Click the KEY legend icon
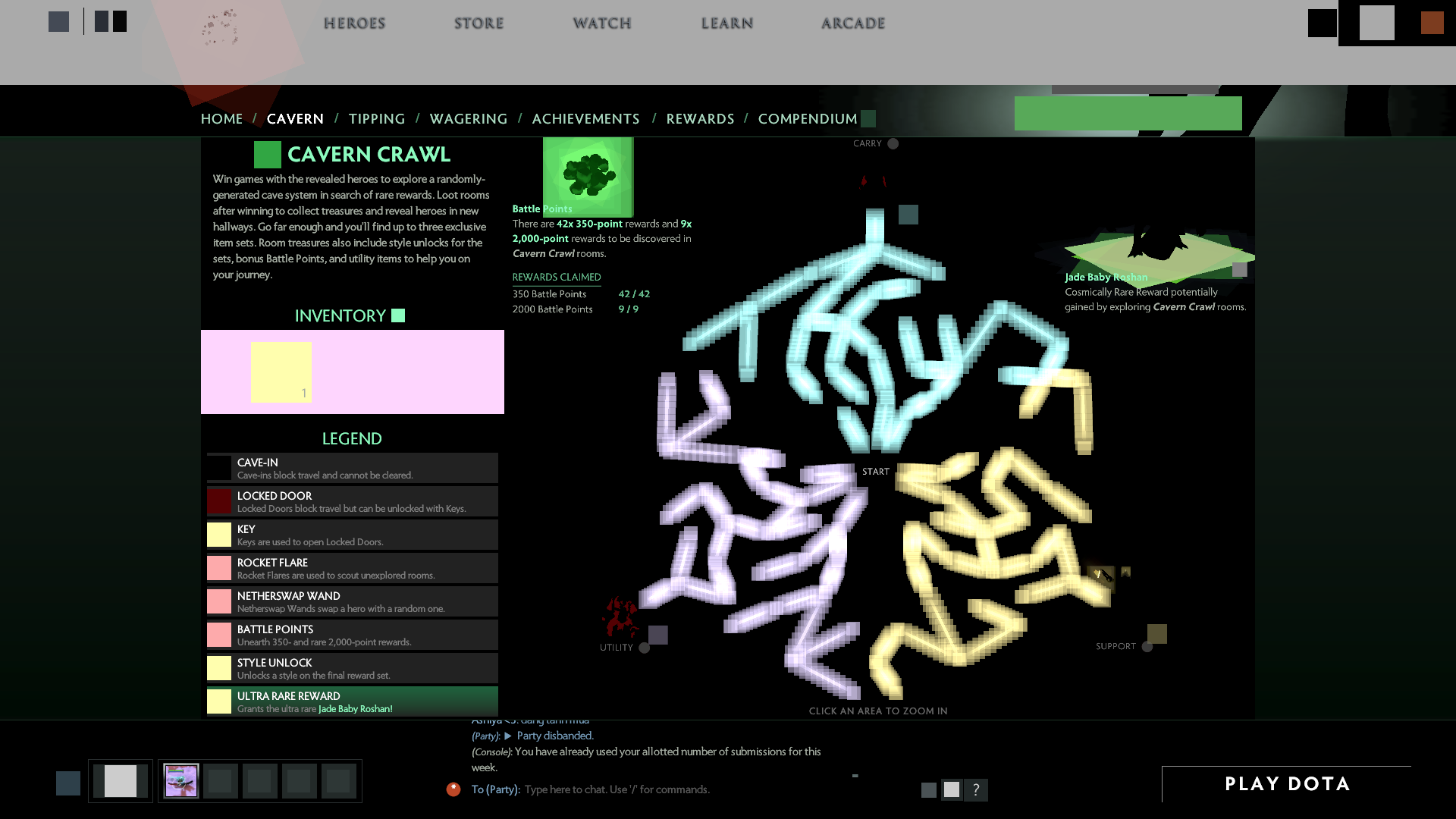Image resolution: width=1456 pixels, height=819 pixels. pos(219,535)
